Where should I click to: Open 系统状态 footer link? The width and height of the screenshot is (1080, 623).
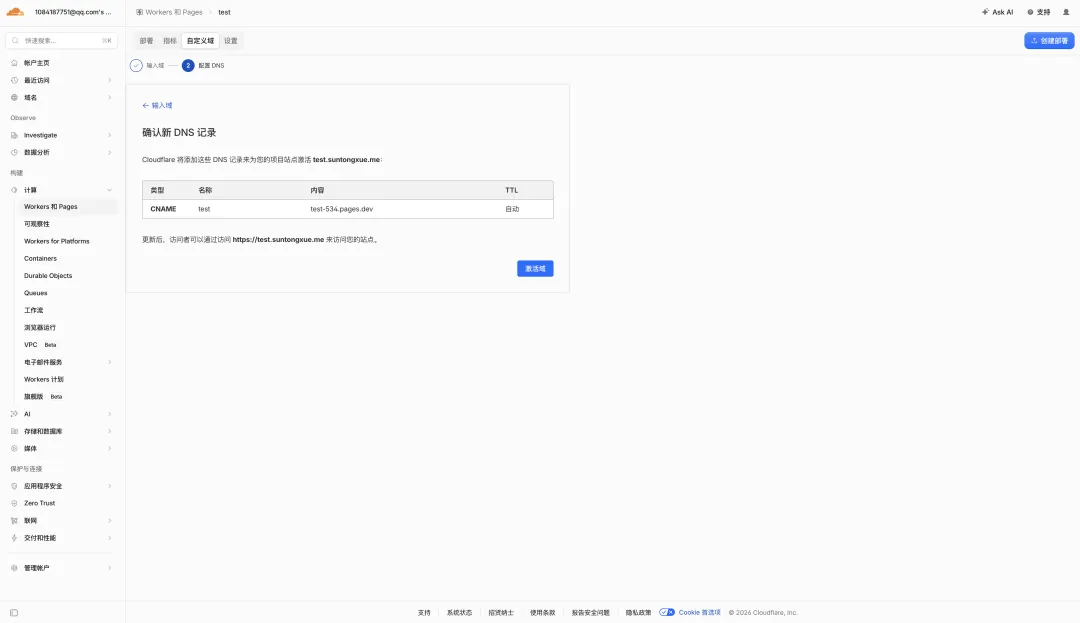pyautogui.click(x=459, y=613)
